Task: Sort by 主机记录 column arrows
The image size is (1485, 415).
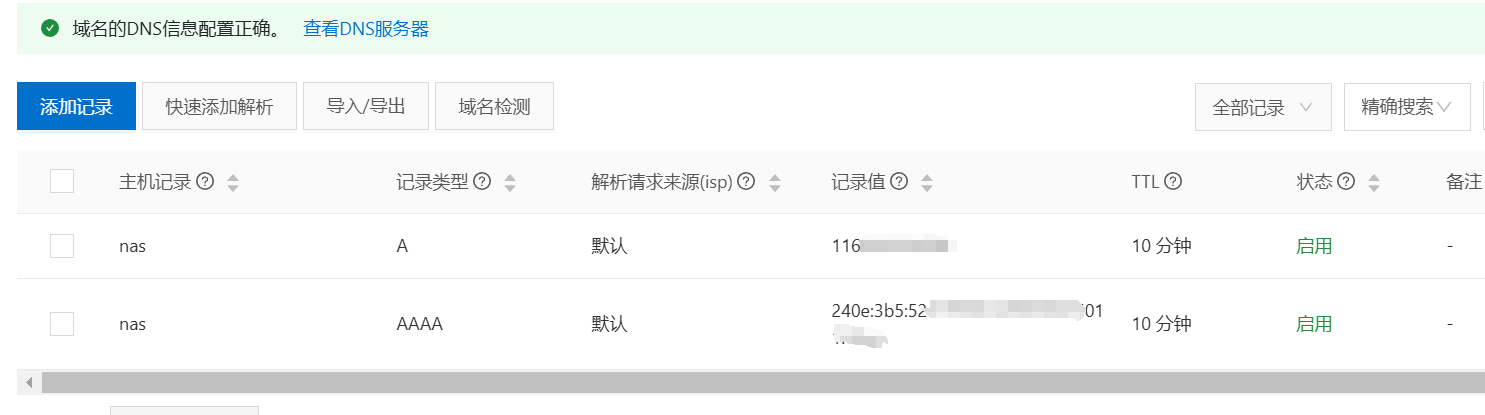Action: [x=233, y=183]
